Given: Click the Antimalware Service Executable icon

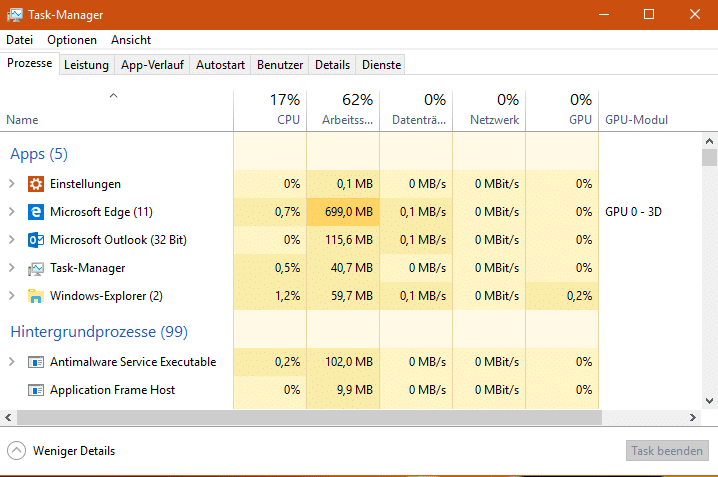Looking at the screenshot, I should coord(36,362).
